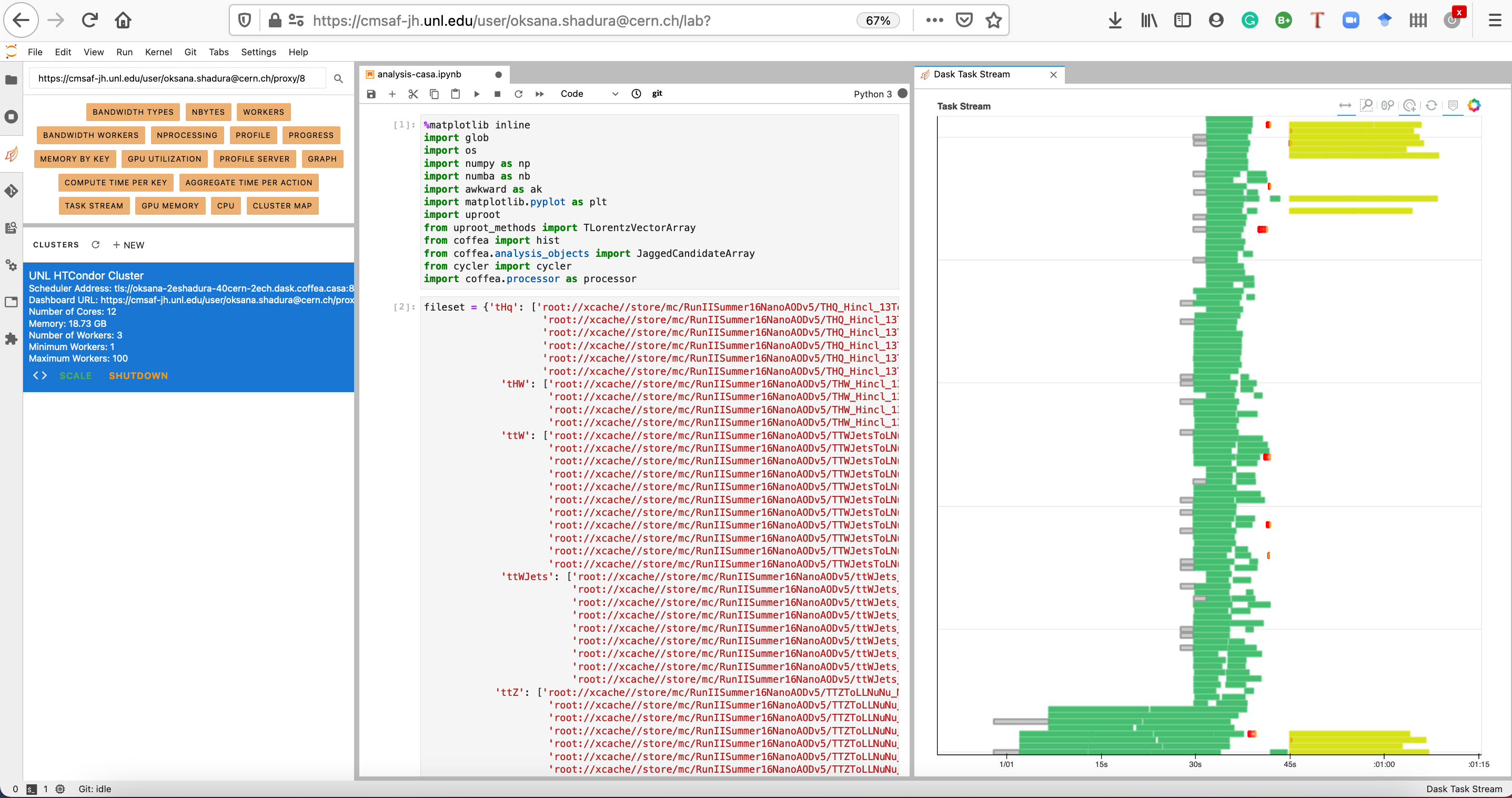Switch to the analysis-casa.ipynb tab
The height and width of the screenshot is (798, 1512).
point(419,75)
